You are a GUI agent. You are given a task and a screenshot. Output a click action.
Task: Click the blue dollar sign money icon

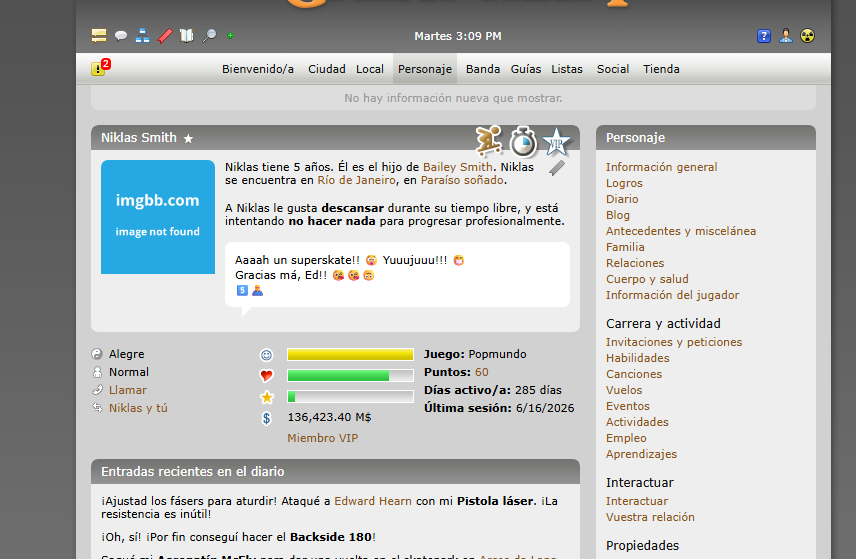(266, 418)
